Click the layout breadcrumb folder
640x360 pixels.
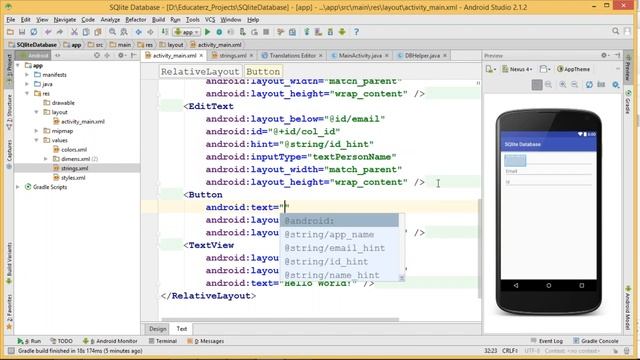171,45
